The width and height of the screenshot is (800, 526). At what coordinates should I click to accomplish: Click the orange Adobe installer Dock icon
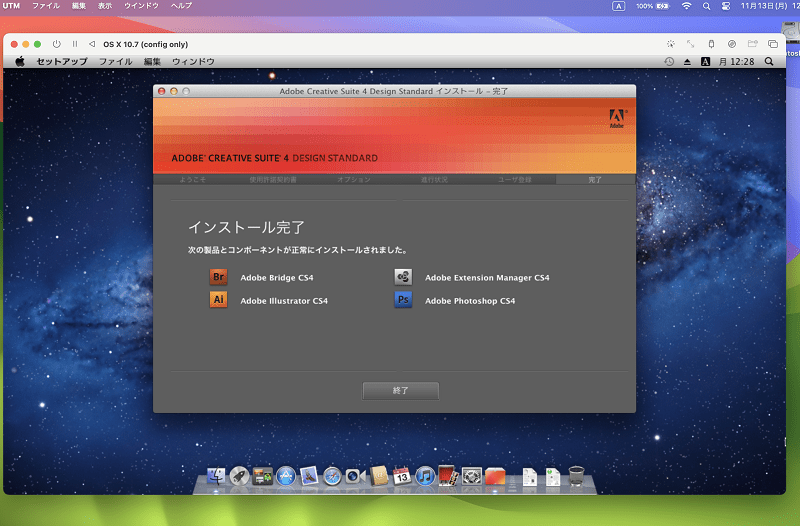click(495, 476)
